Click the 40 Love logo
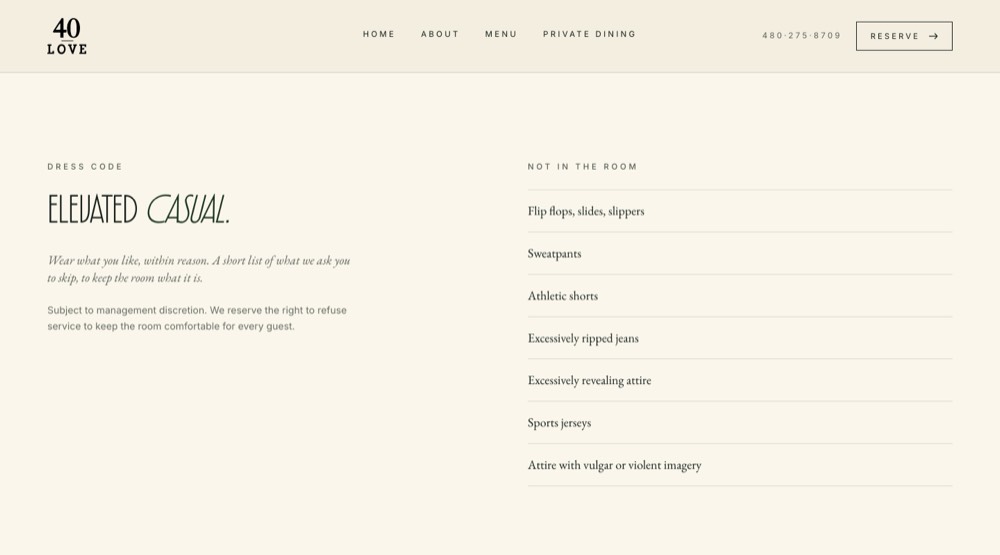The width and height of the screenshot is (1000, 555). coord(67,36)
